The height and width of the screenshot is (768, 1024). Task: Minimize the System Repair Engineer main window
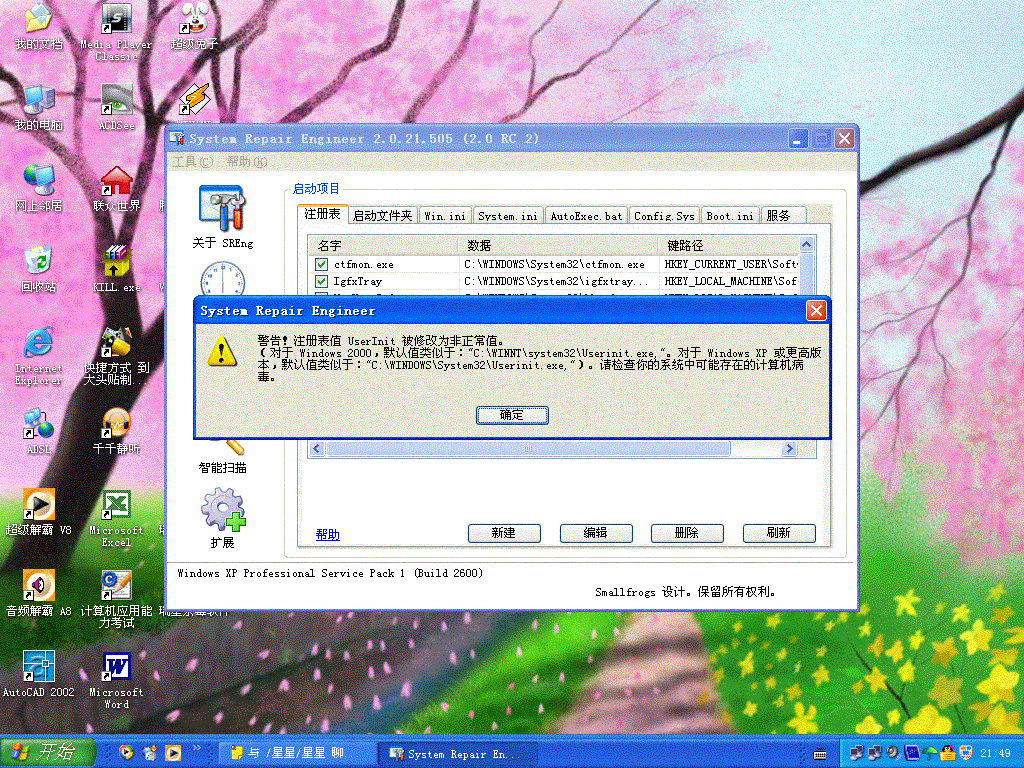coord(798,138)
